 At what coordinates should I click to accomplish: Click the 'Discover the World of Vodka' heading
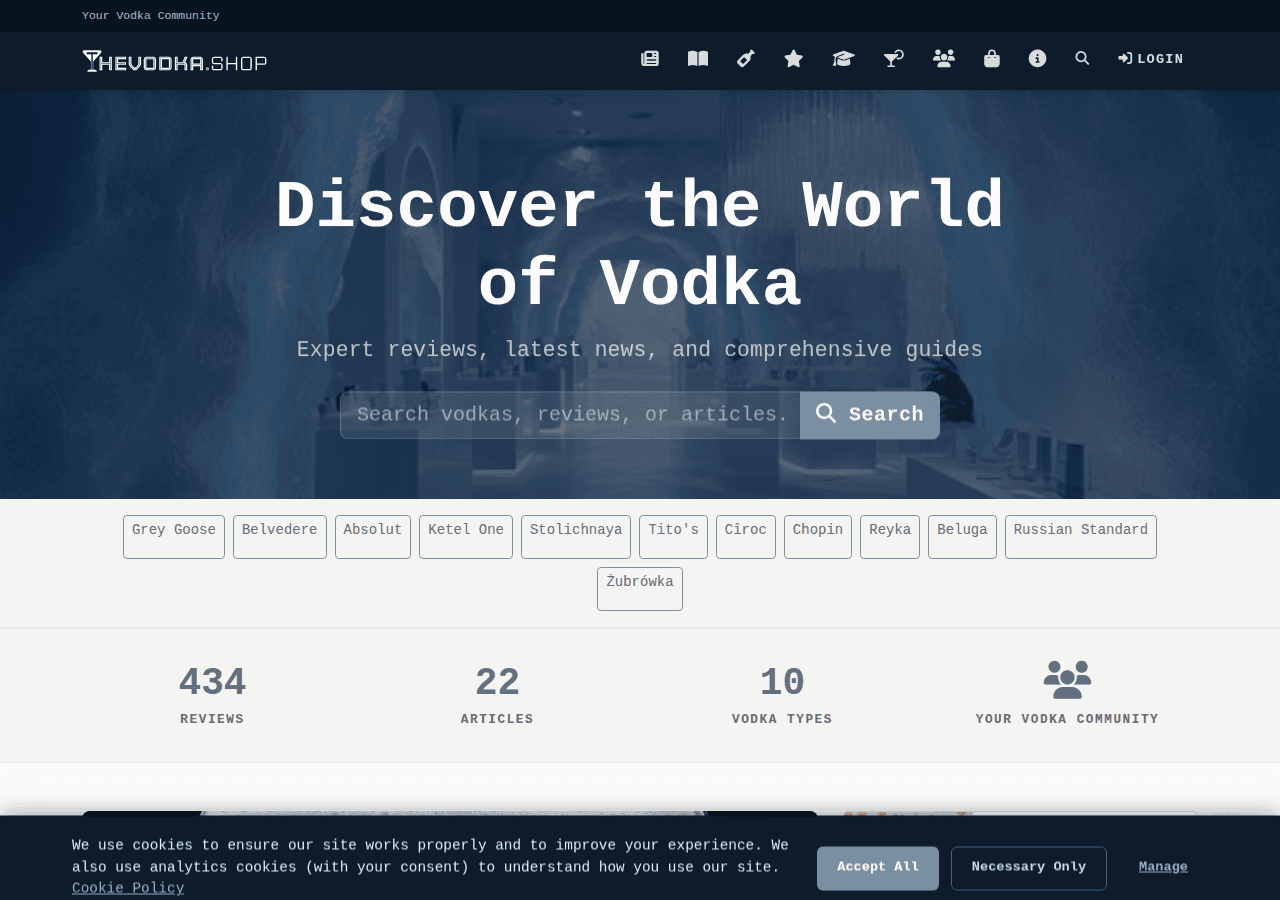point(640,246)
